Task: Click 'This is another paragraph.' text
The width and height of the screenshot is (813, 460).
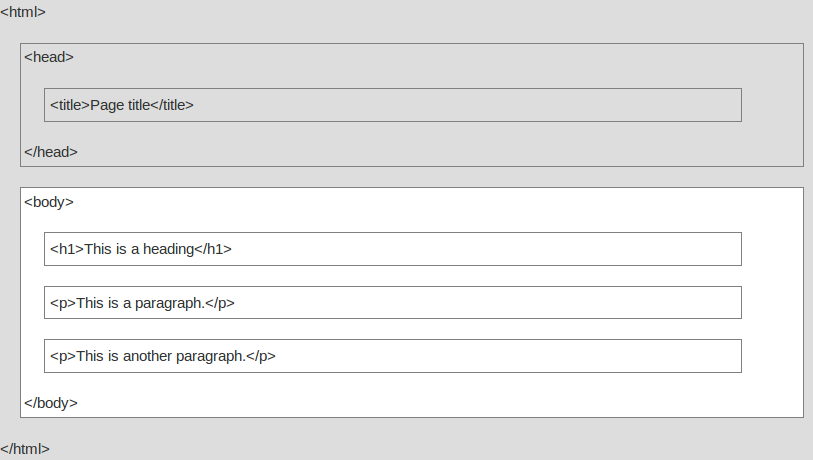Action: point(160,356)
